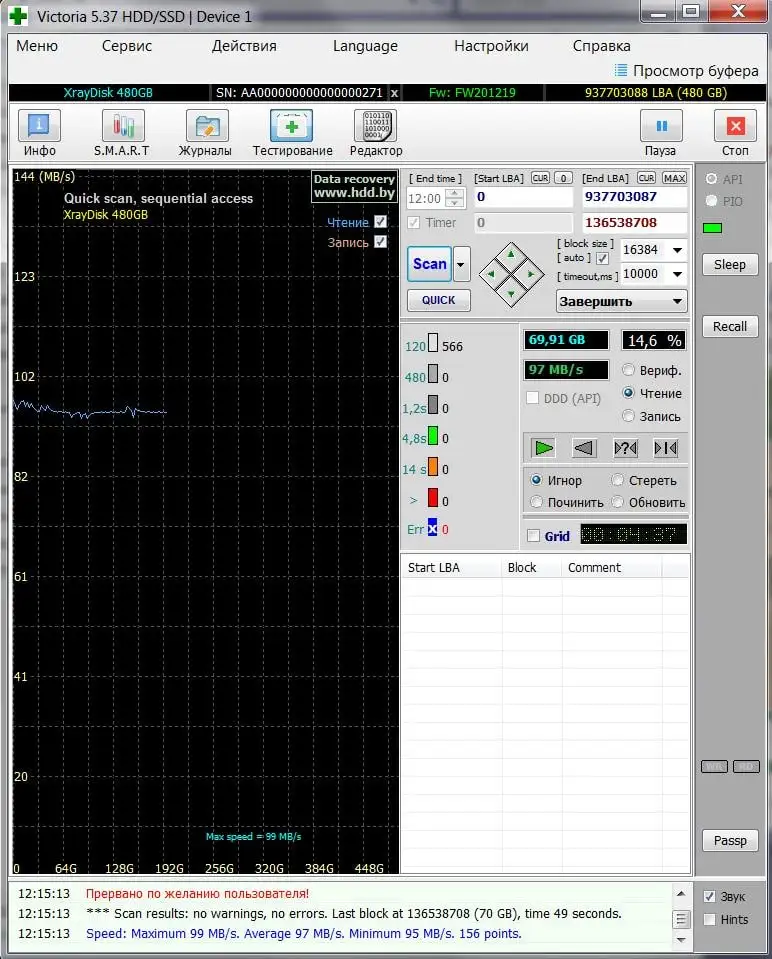This screenshot has height=959, width=772.
Task: Toggle the block size auto checkbox
Action: point(603,258)
